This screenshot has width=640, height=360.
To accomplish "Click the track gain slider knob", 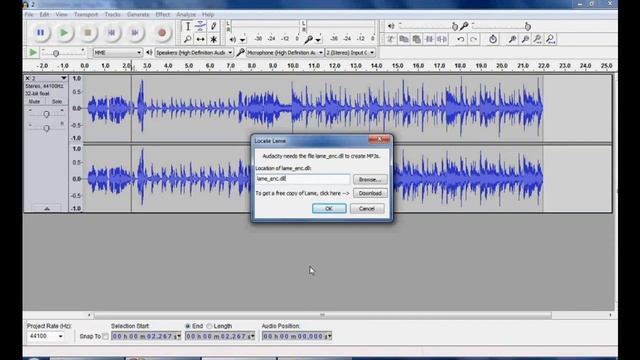I will [x=46, y=114].
